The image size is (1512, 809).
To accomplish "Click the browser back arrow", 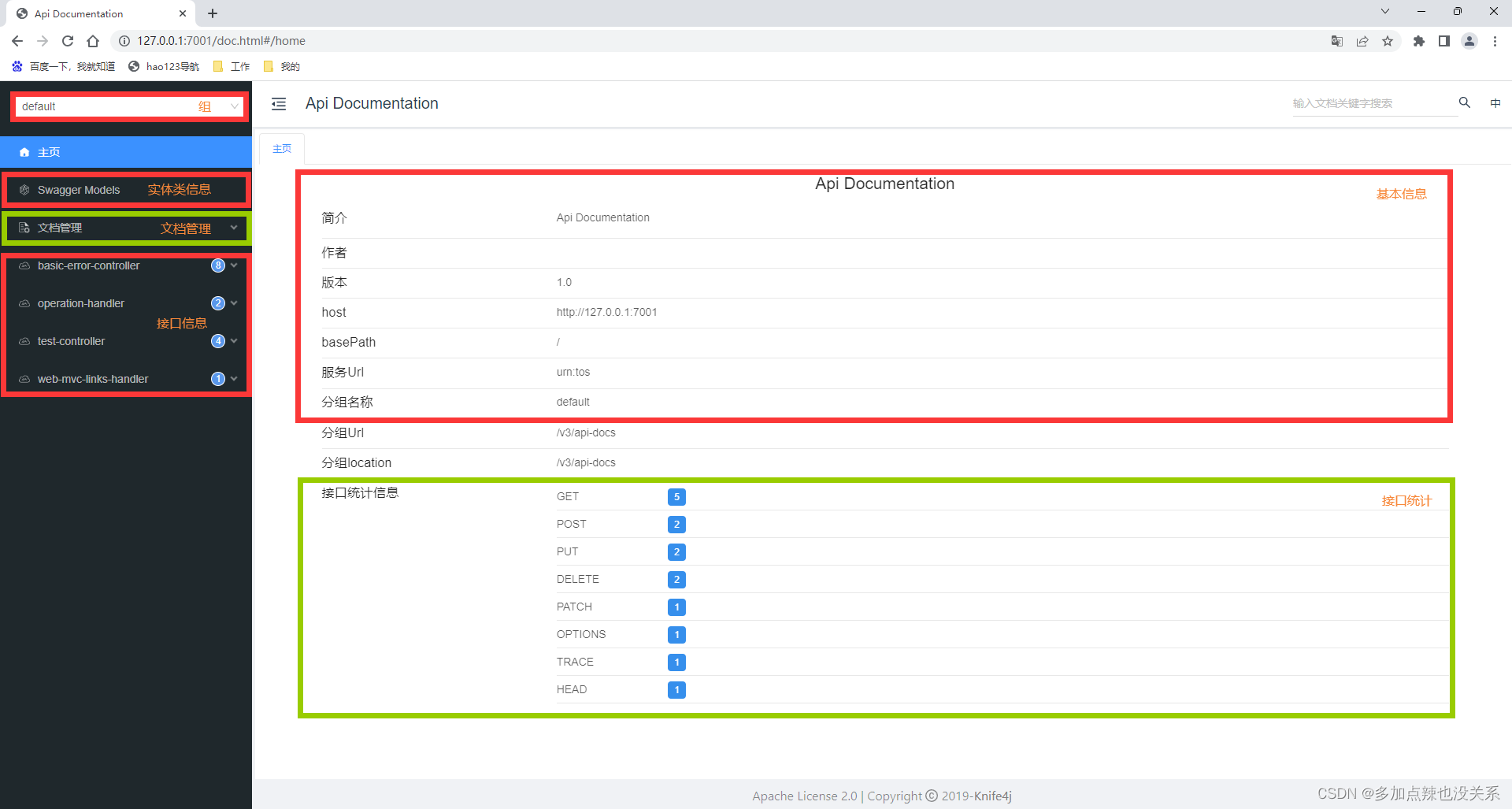I will point(17,41).
